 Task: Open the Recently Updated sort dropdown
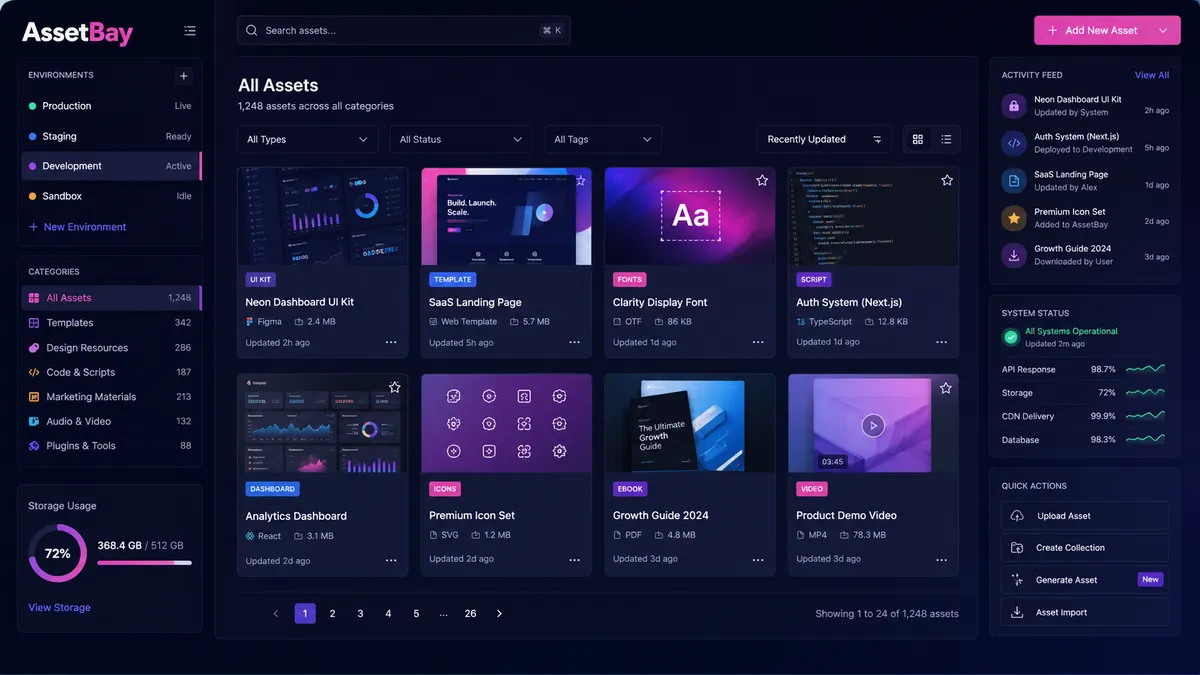coord(824,139)
